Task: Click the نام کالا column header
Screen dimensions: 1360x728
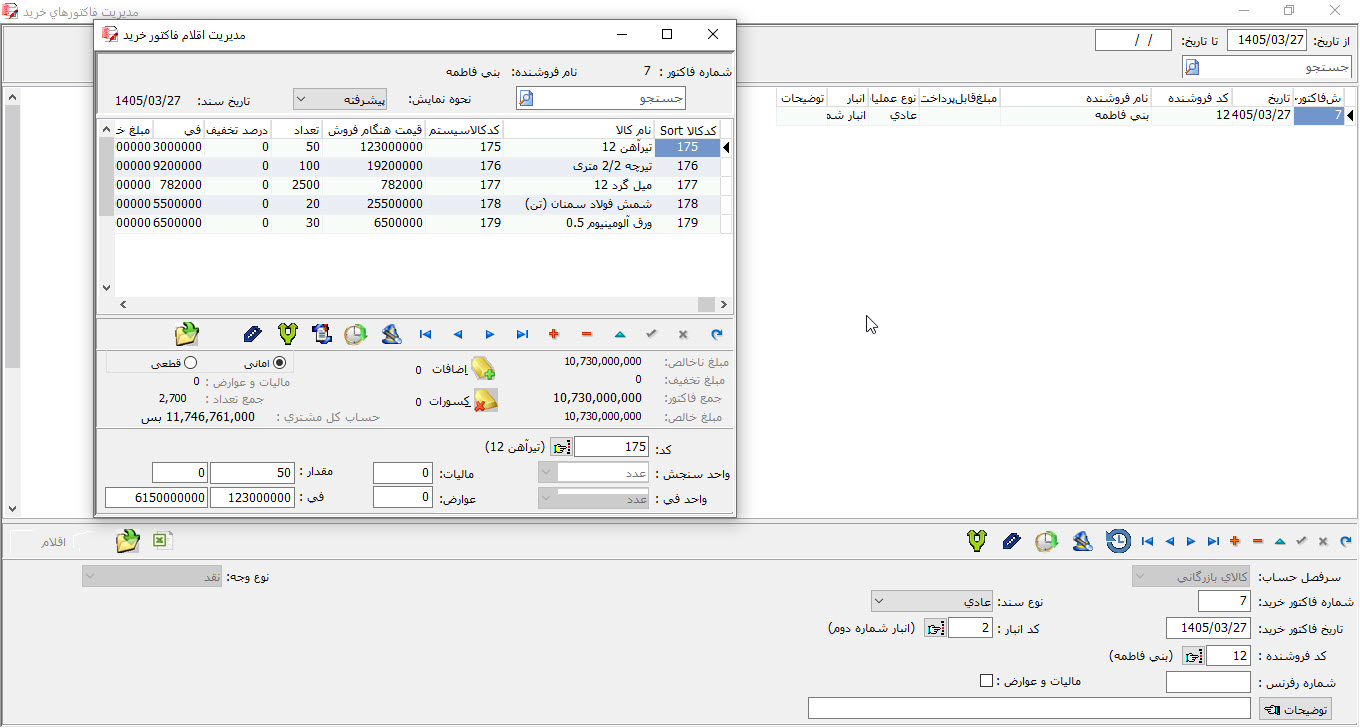Action: point(578,130)
